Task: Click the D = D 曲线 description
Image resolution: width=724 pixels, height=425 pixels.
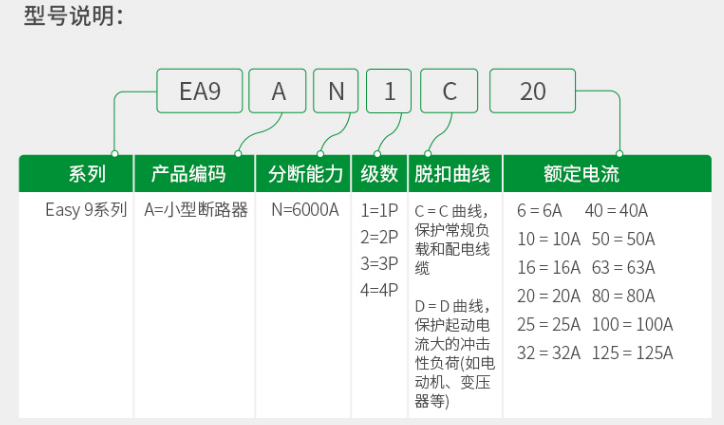Action: pyautogui.click(x=454, y=353)
